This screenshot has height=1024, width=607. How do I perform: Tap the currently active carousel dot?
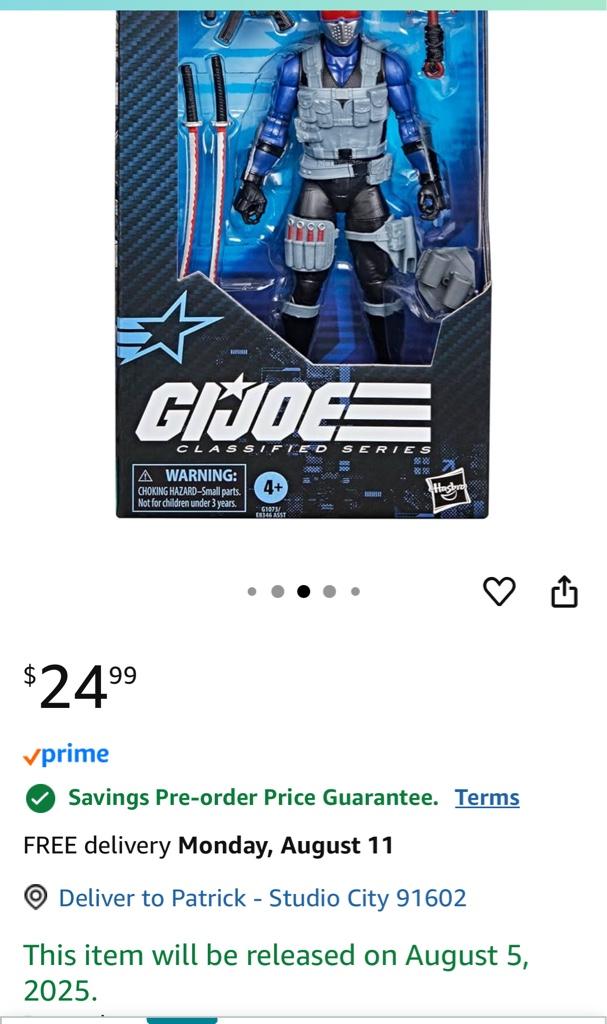(303, 592)
